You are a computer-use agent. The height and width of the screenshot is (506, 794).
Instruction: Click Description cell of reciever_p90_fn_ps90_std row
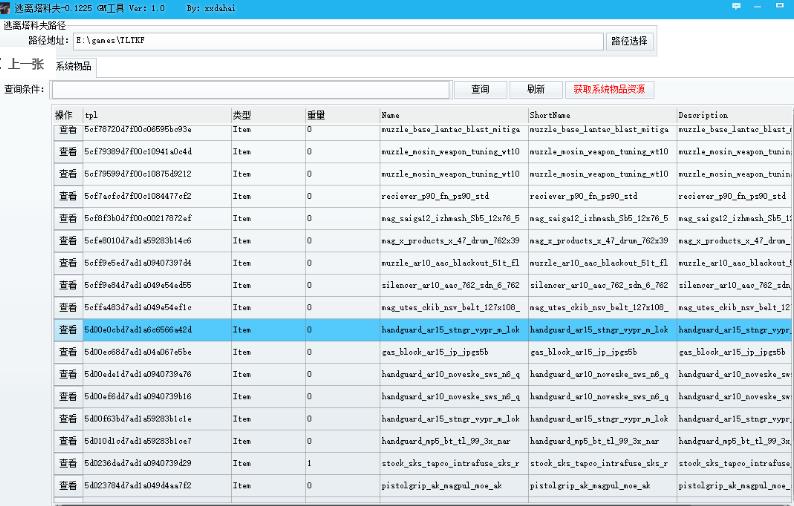(734, 196)
